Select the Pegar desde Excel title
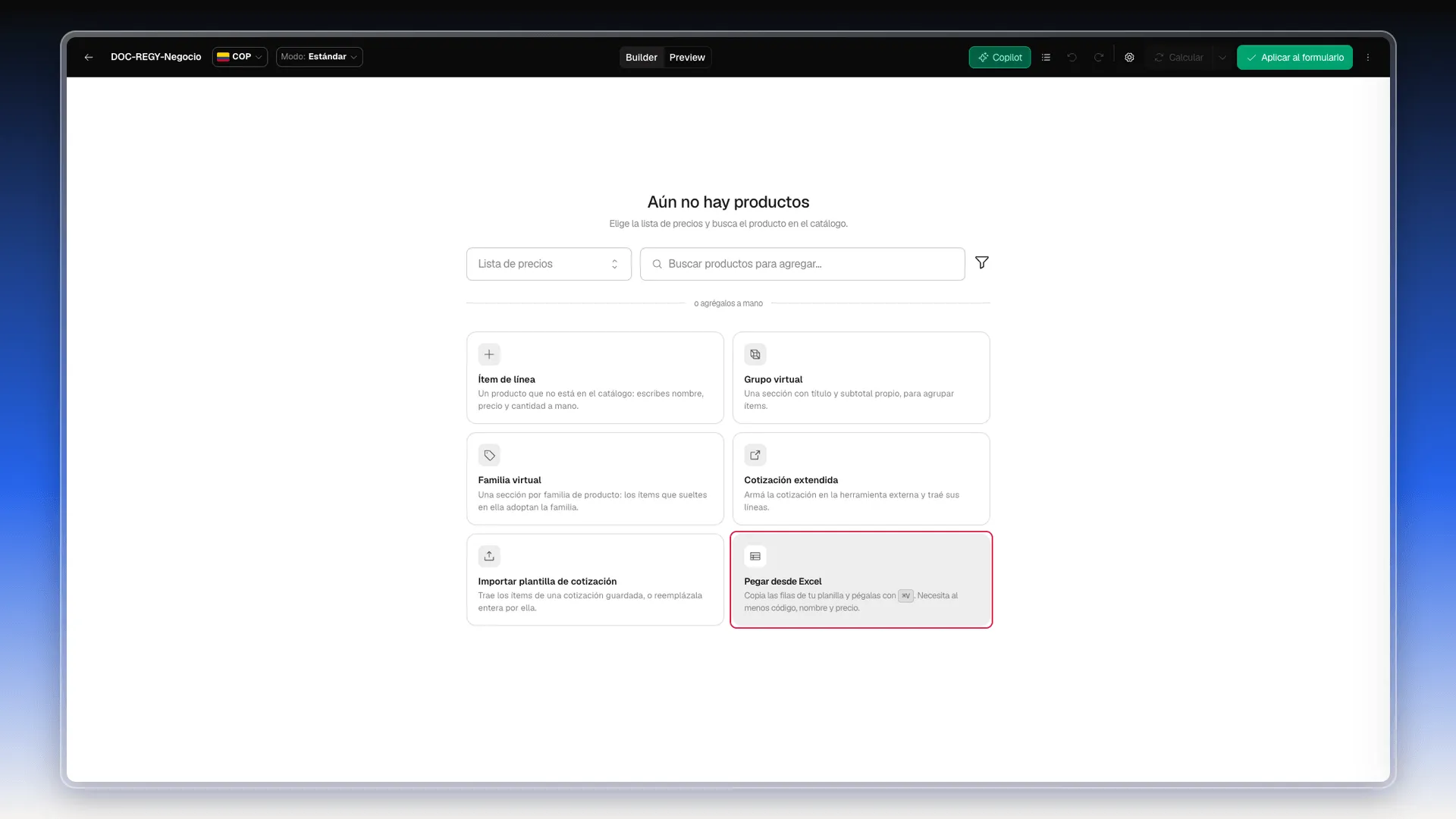The height and width of the screenshot is (819, 1456). tap(783, 582)
